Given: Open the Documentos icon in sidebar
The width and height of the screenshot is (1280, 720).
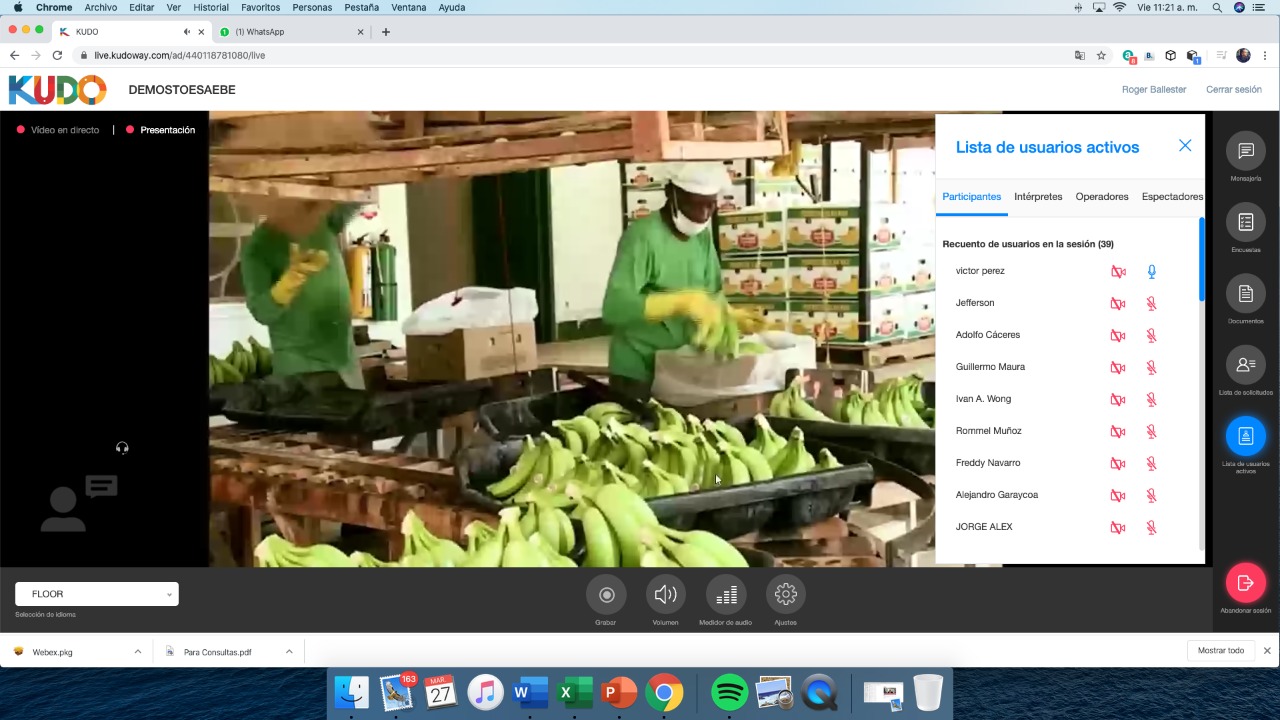Looking at the screenshot, I should [1245, 294].
